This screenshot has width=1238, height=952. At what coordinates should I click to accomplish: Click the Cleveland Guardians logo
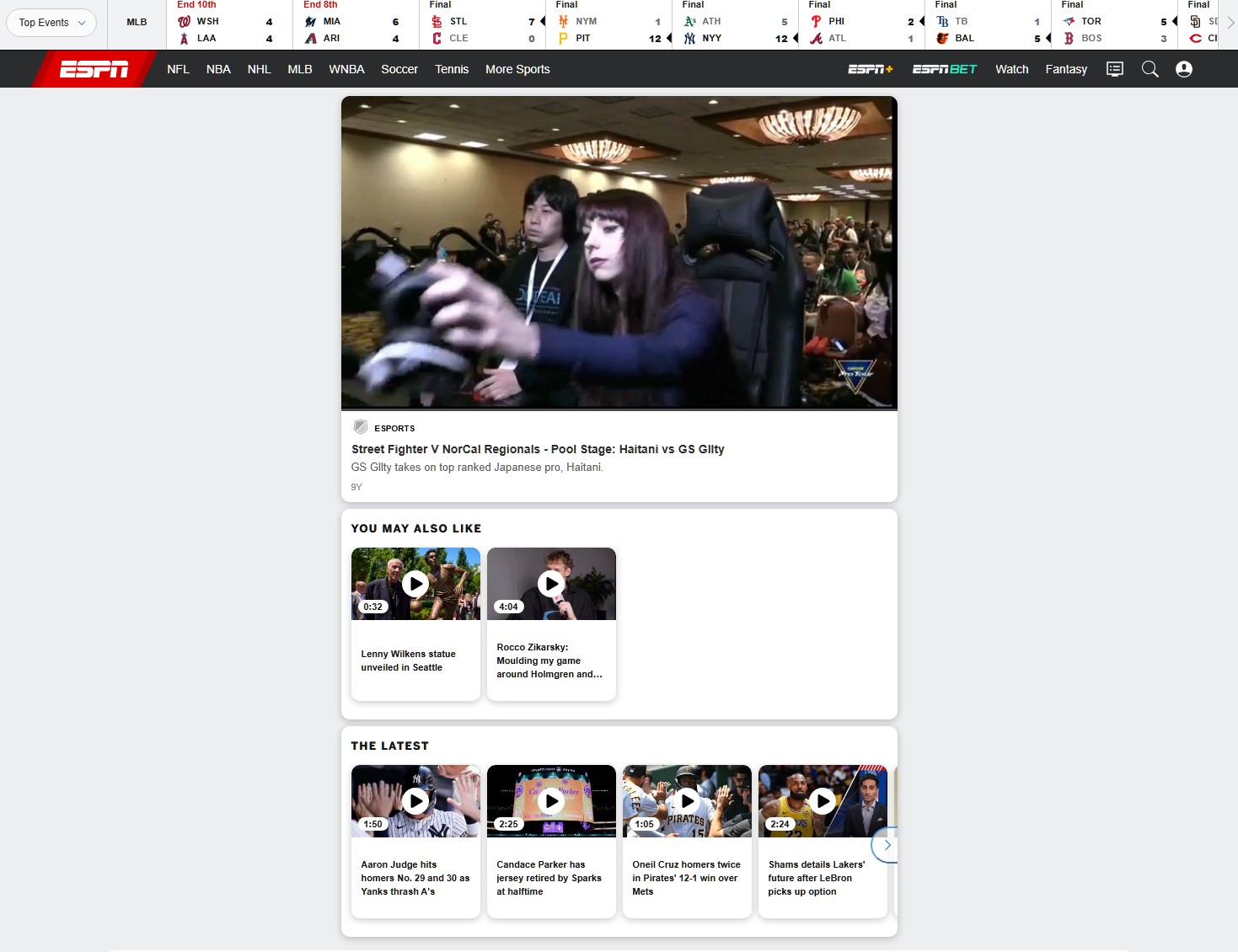click(437, 38)
